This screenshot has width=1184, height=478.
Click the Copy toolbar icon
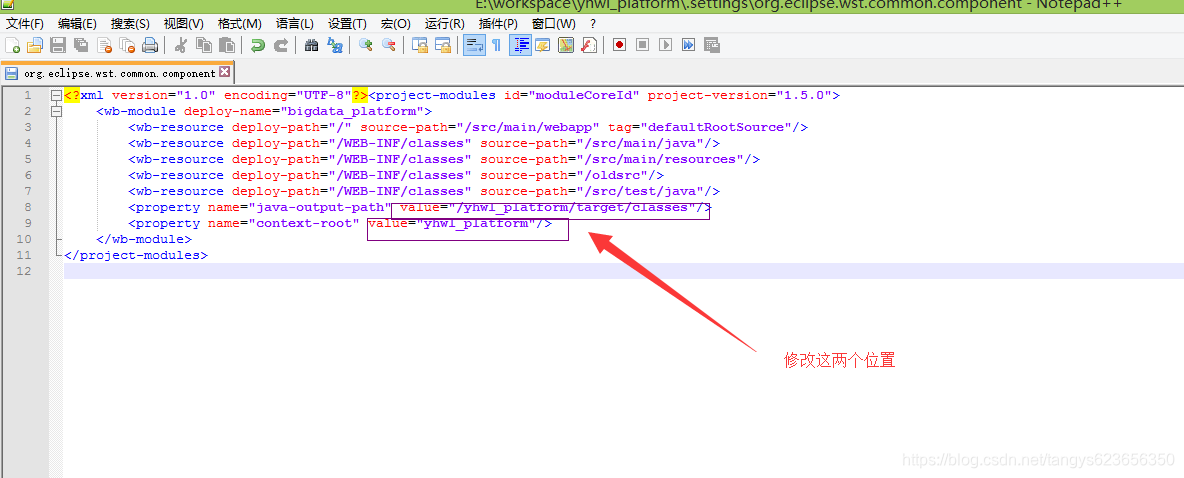point(204,45)
